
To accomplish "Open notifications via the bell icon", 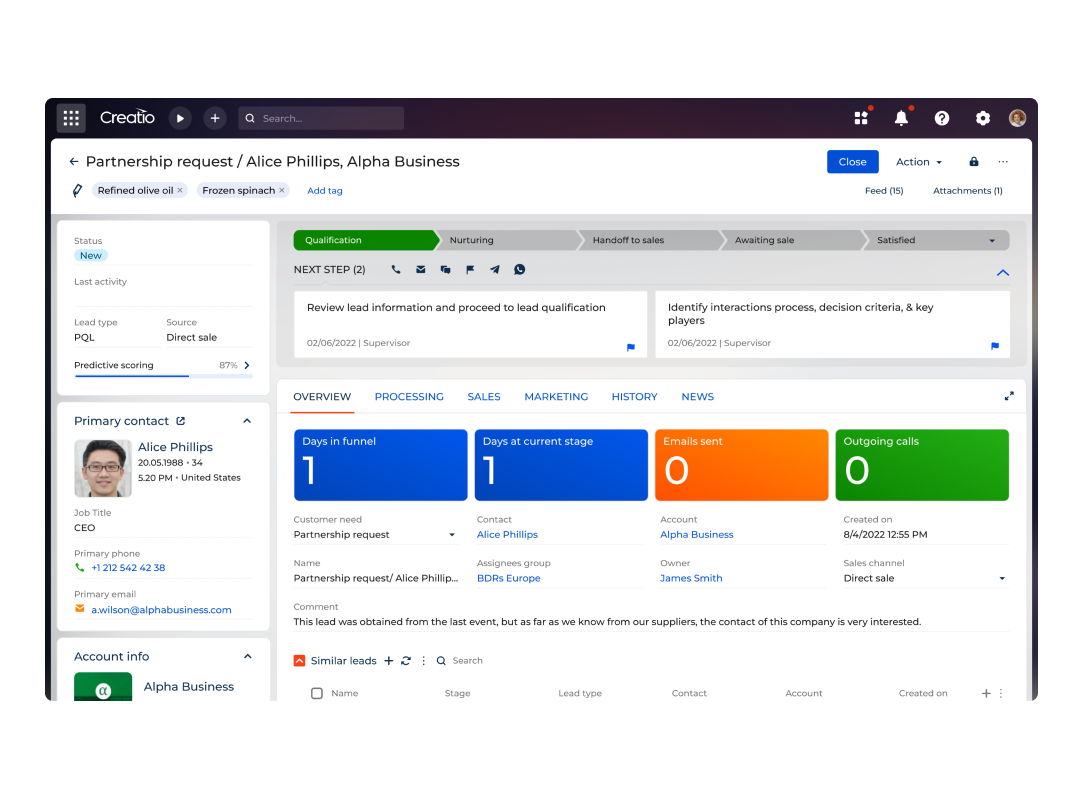I will coord(900,118).
